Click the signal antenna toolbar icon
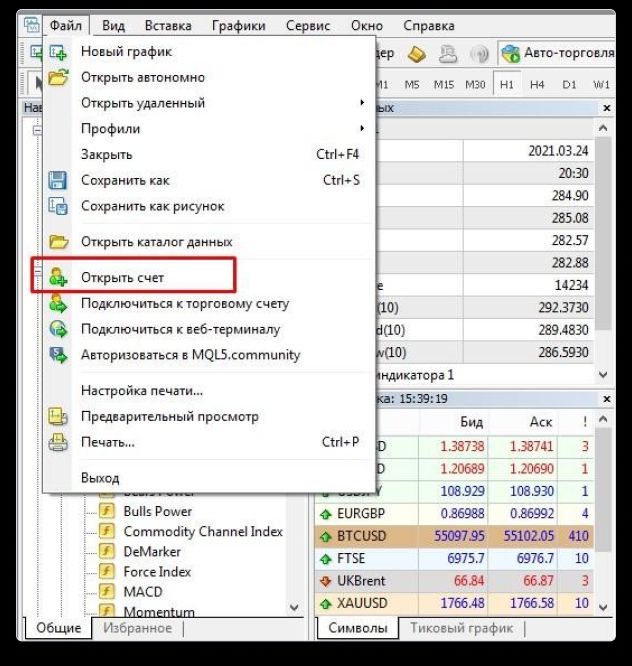 (480, 54)
